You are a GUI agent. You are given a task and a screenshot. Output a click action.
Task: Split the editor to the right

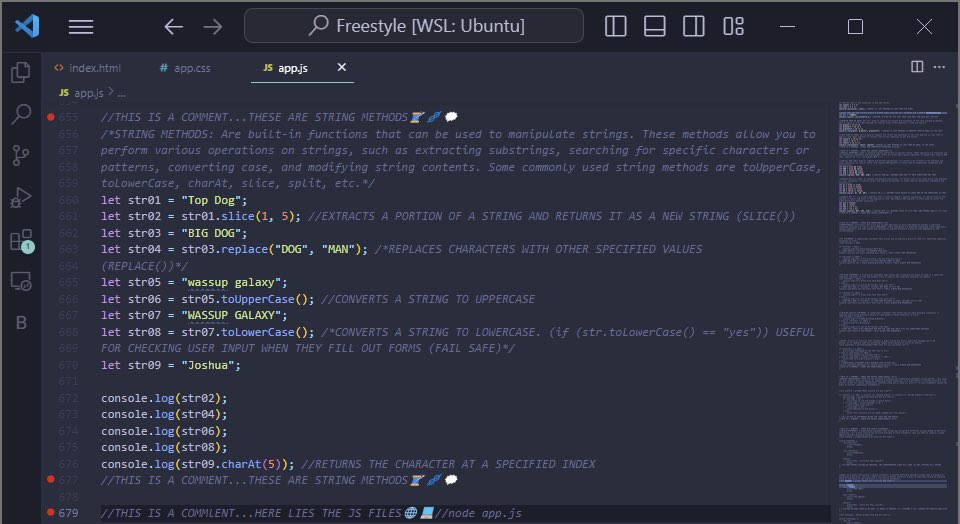click(x=917, y=67)
